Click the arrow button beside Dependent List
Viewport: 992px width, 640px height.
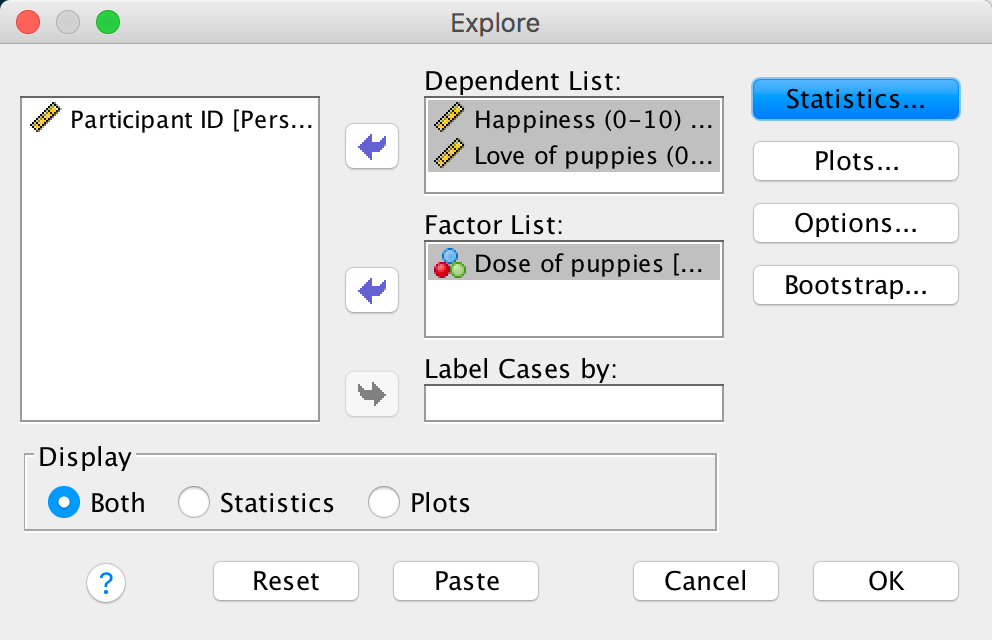pyautogui.click(x=371, y=147)
